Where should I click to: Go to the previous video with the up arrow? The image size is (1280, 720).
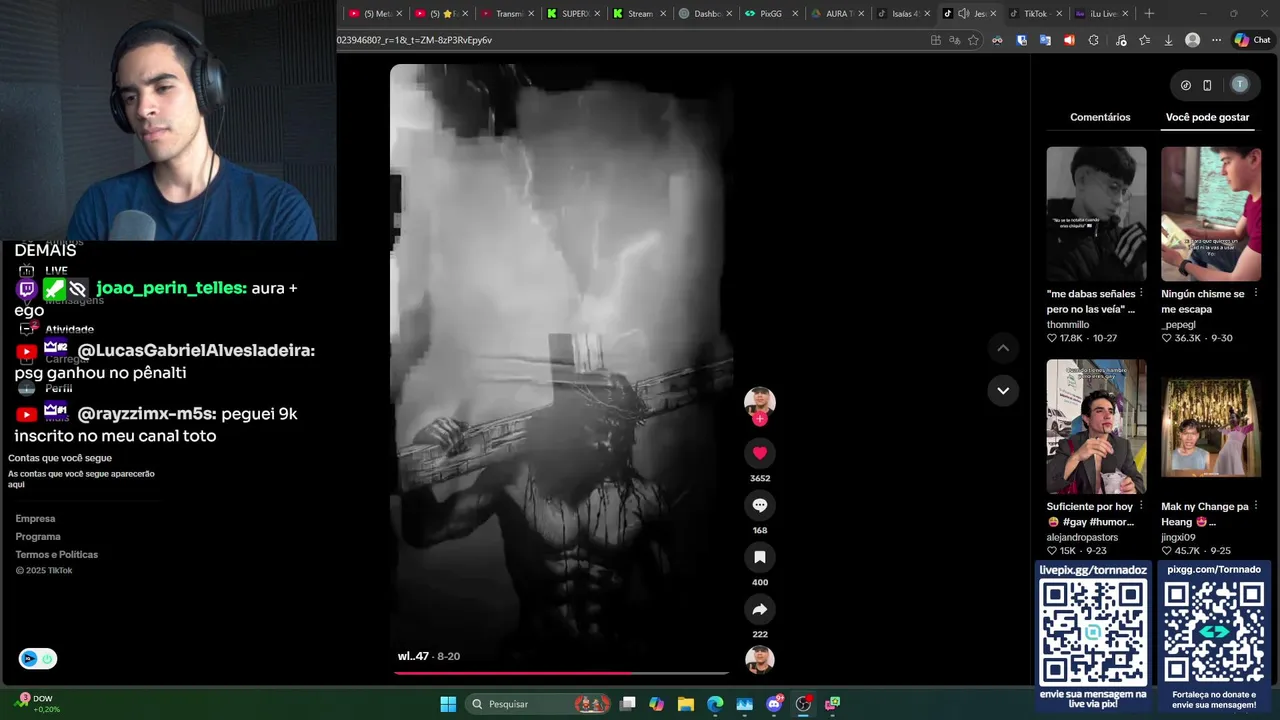coord(1003,348)
